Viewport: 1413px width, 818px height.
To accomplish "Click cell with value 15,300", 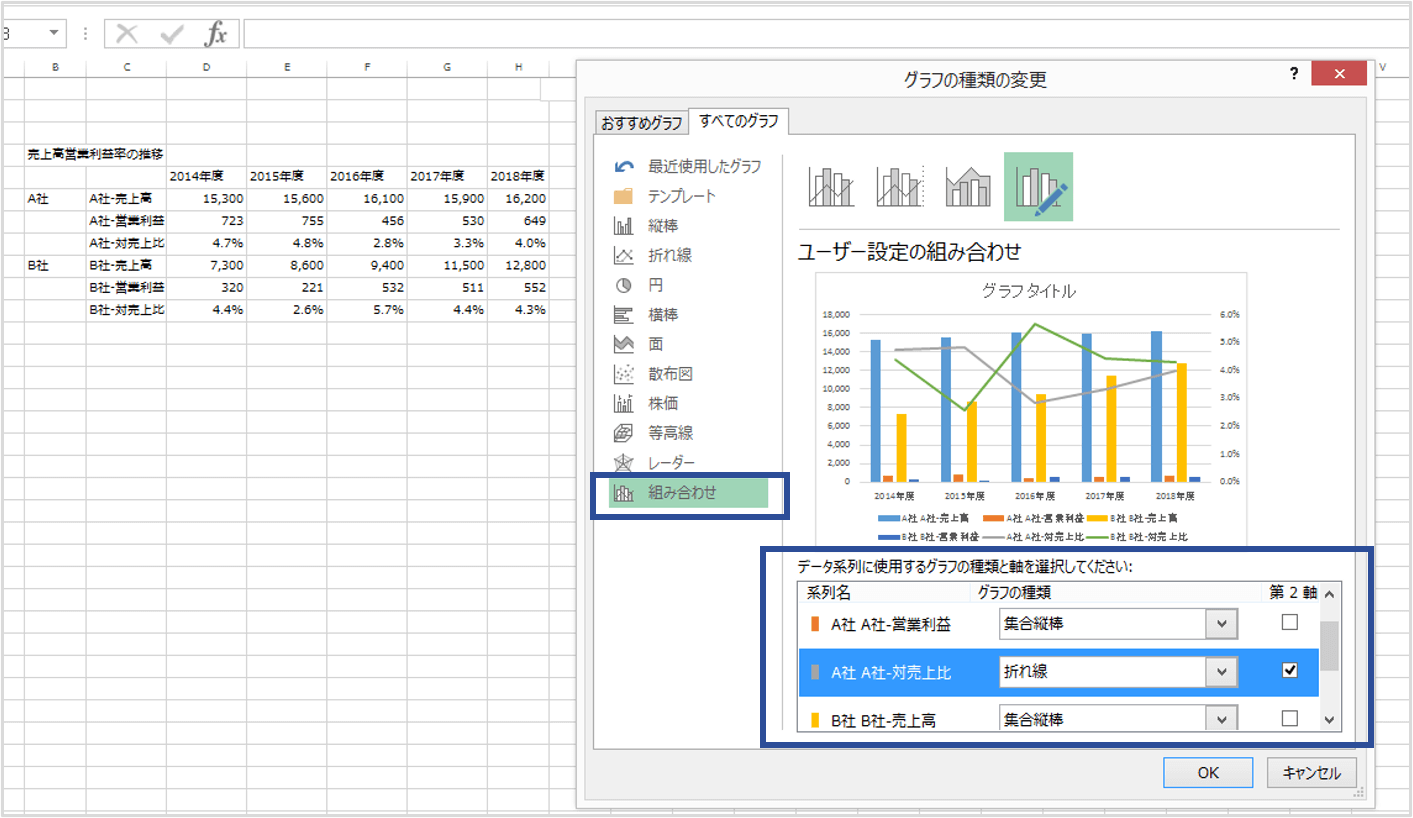I will [x=206, y=199].
